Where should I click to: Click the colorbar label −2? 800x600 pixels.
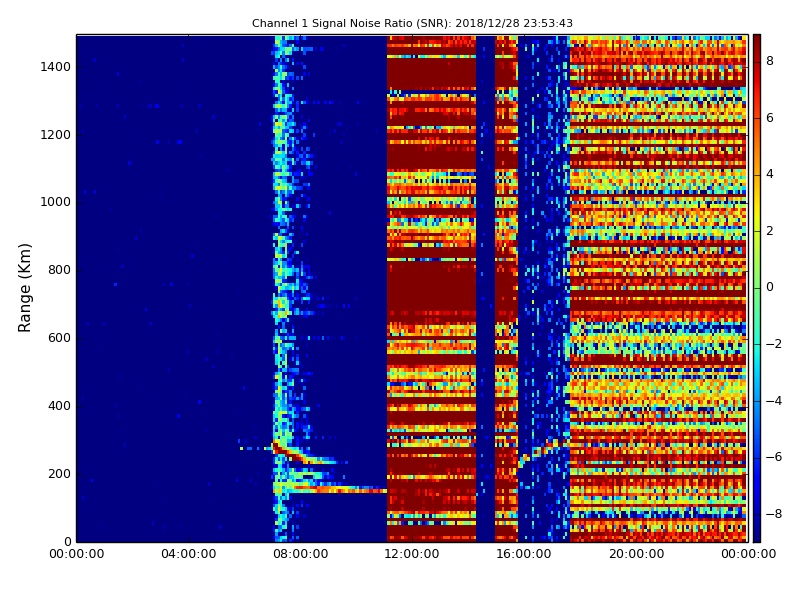(x=774, y=344)
